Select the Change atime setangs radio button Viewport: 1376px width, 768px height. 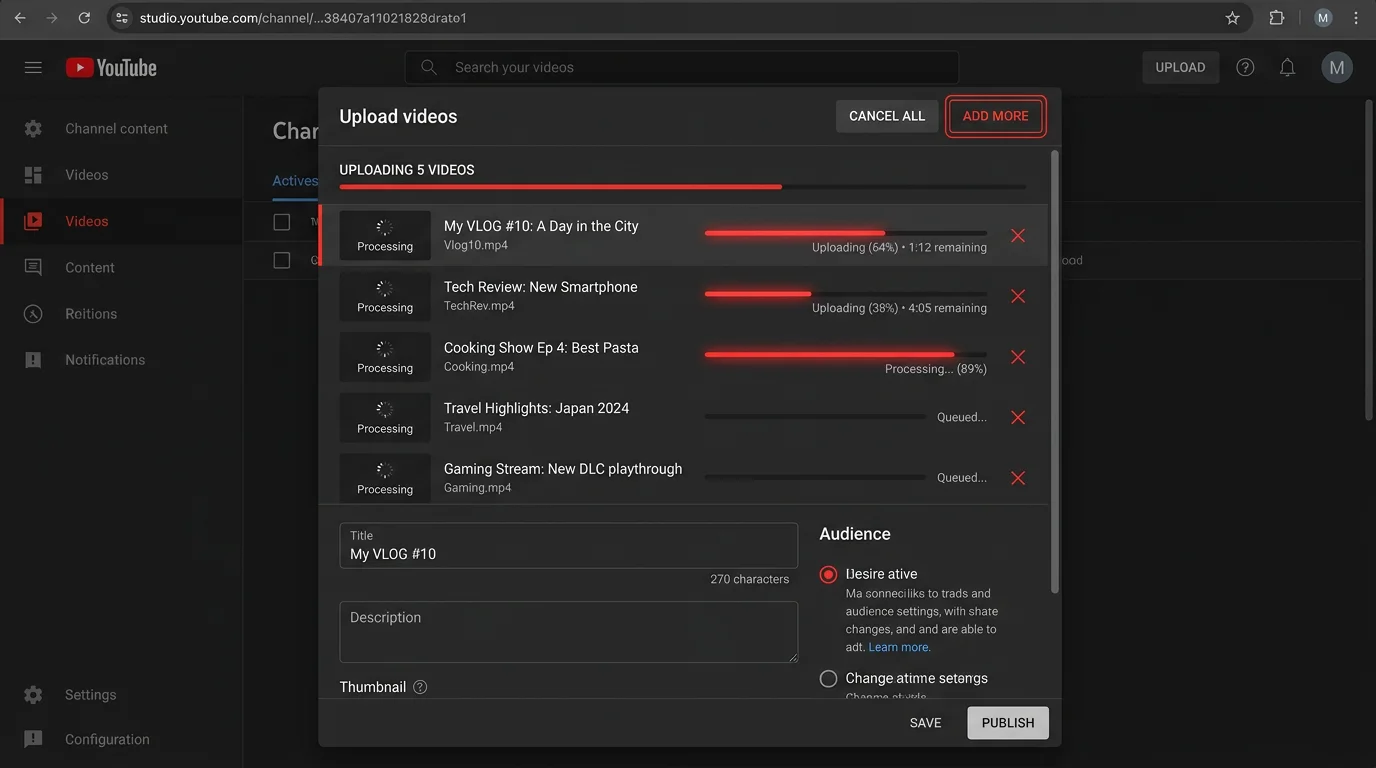(x=828, y=678)
